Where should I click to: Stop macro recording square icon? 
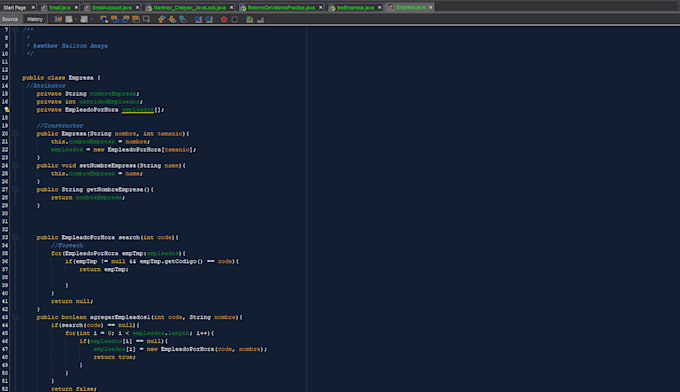(235, 20)
